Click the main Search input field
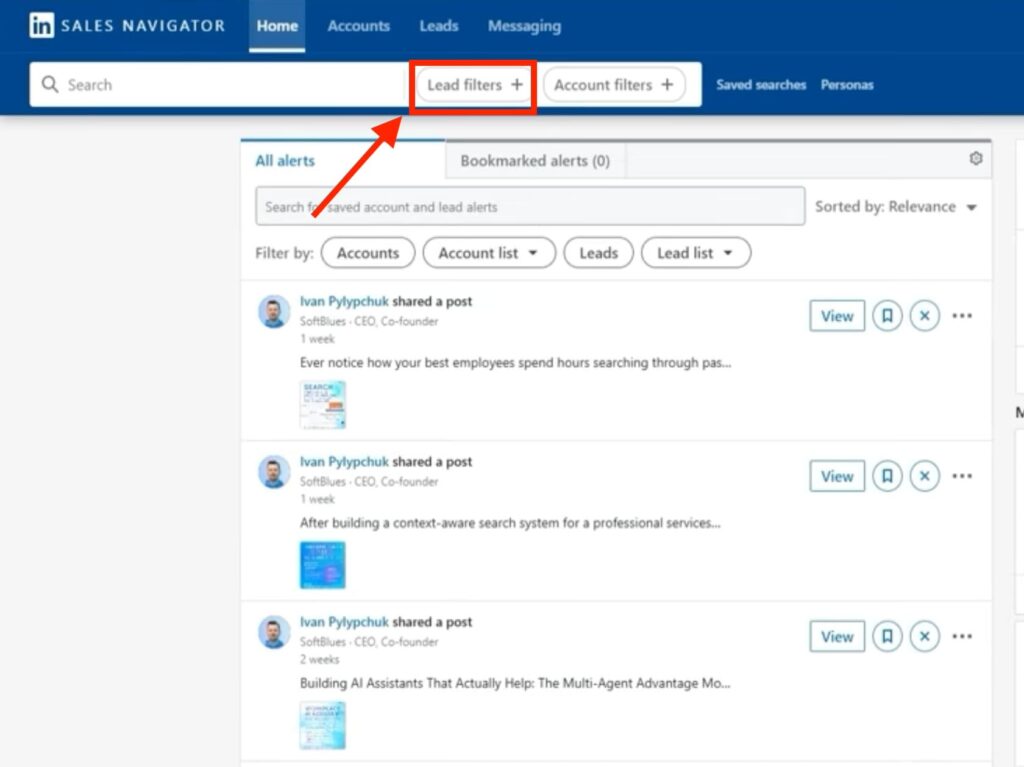This screenshot has width=1024, height=767. [219, 85]
